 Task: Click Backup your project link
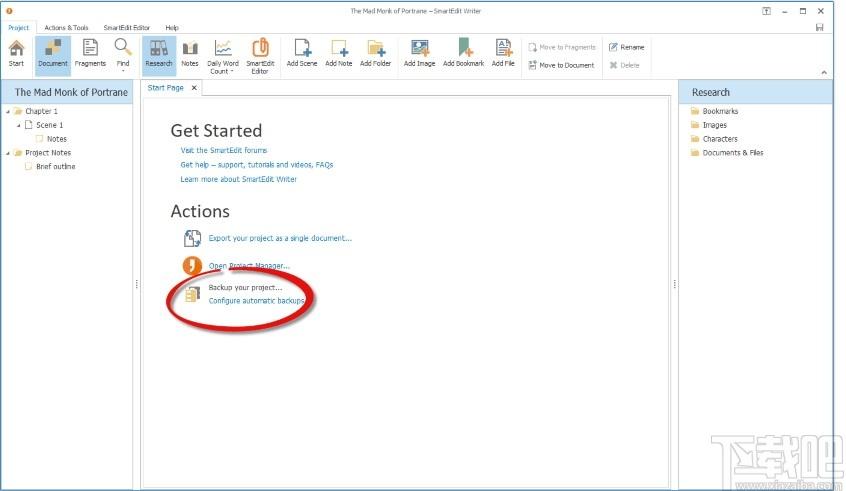(245, 288)
